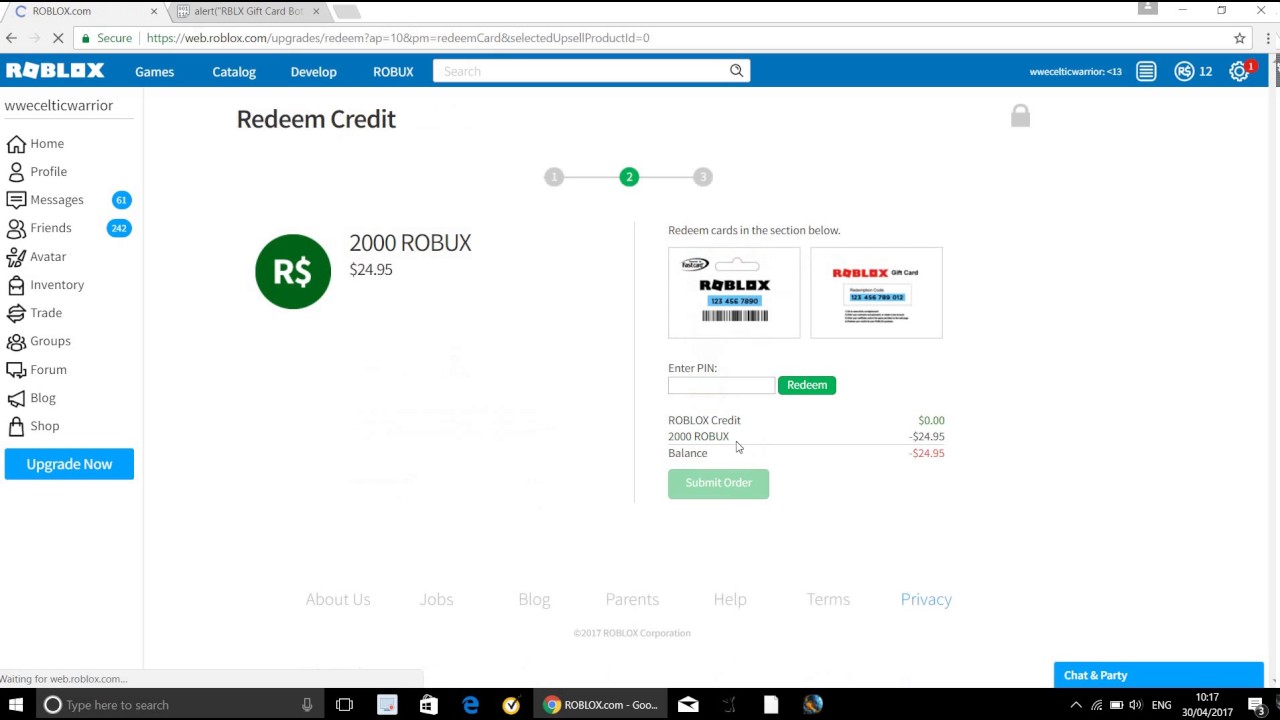Open the Help footer link

[730, 599]
